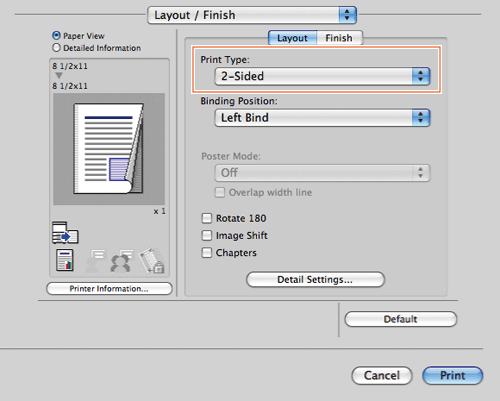Image resolution: width=500 pixels, height=401 pixels.
Task: Click the Print button
Action: click(452, 376)
